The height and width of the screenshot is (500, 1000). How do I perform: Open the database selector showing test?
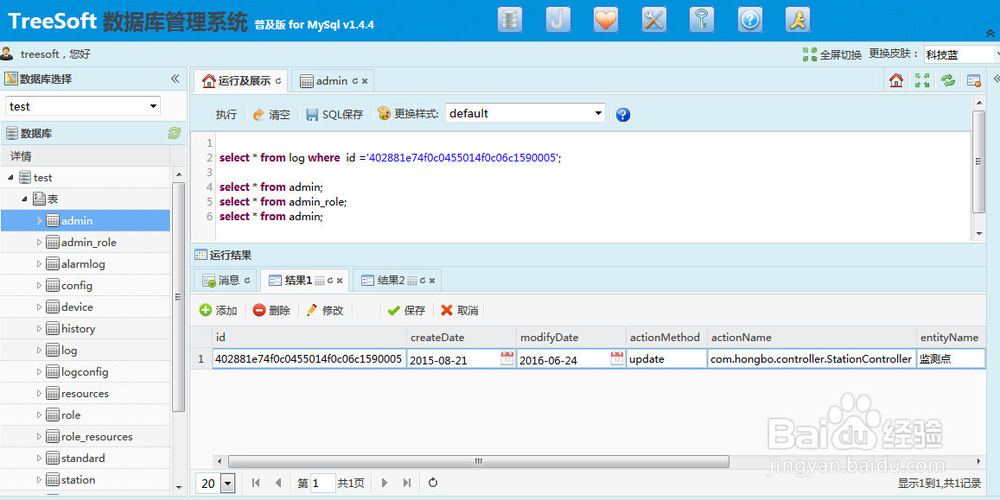(x=83, y=107)
